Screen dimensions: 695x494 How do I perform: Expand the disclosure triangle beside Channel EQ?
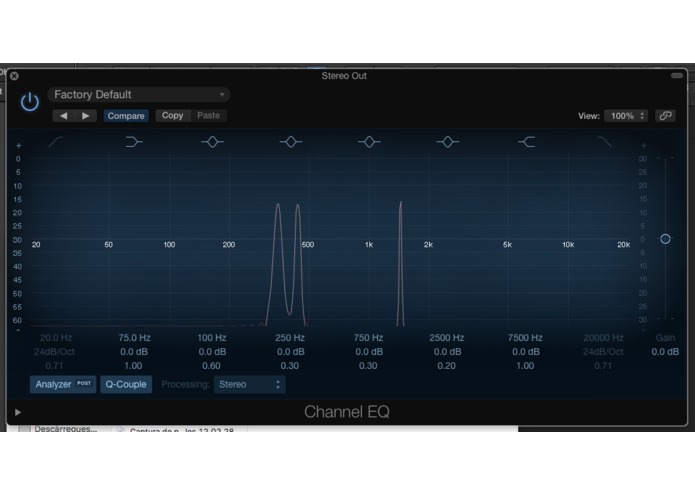pyautogui.click(x=18, y=412)
